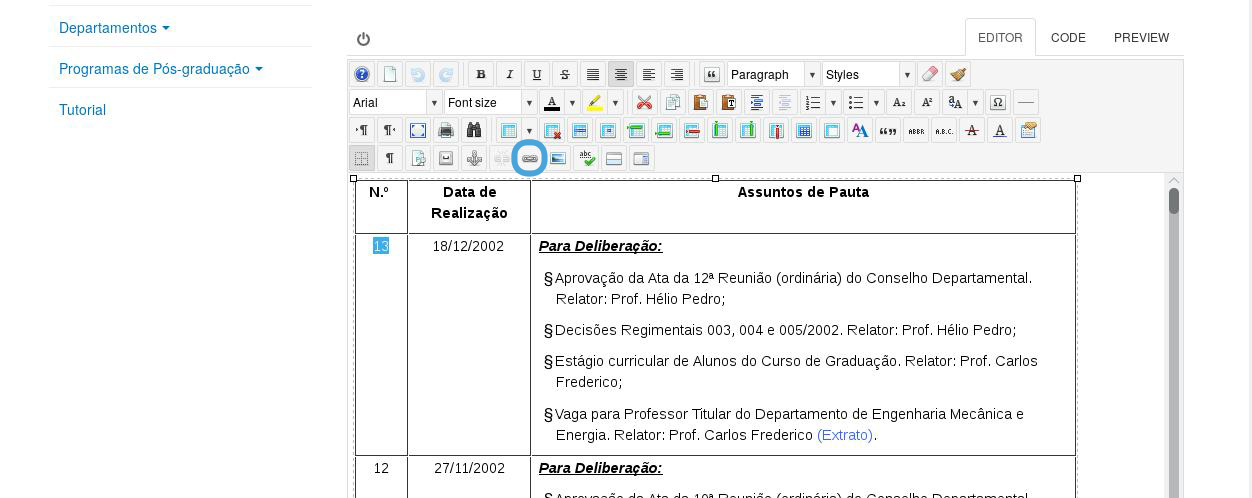Switch to the CODE tab
Image resolution: width=1252 pixels, height=498 pixels.
click(1068, 37)
